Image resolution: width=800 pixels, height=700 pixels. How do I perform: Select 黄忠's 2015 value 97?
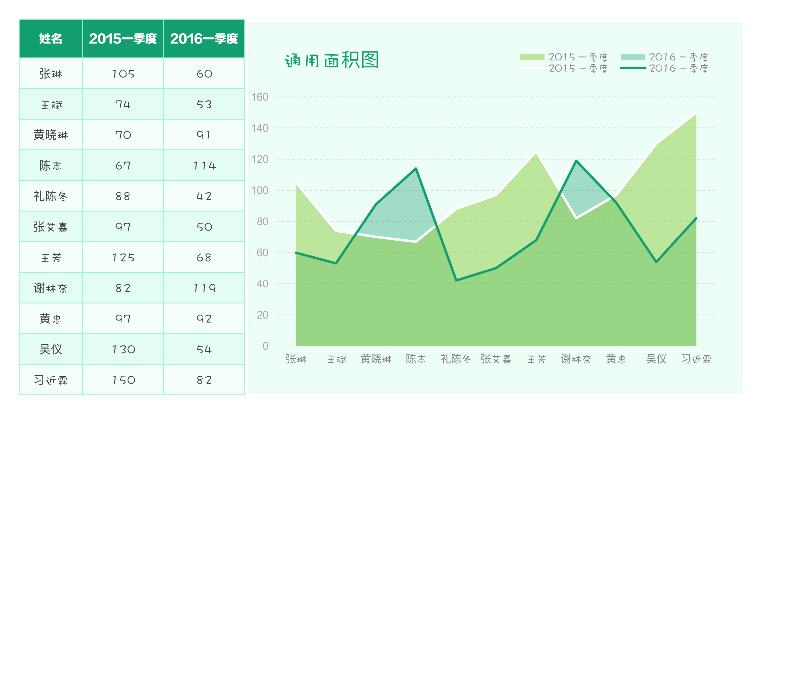(x=123, y=318)
